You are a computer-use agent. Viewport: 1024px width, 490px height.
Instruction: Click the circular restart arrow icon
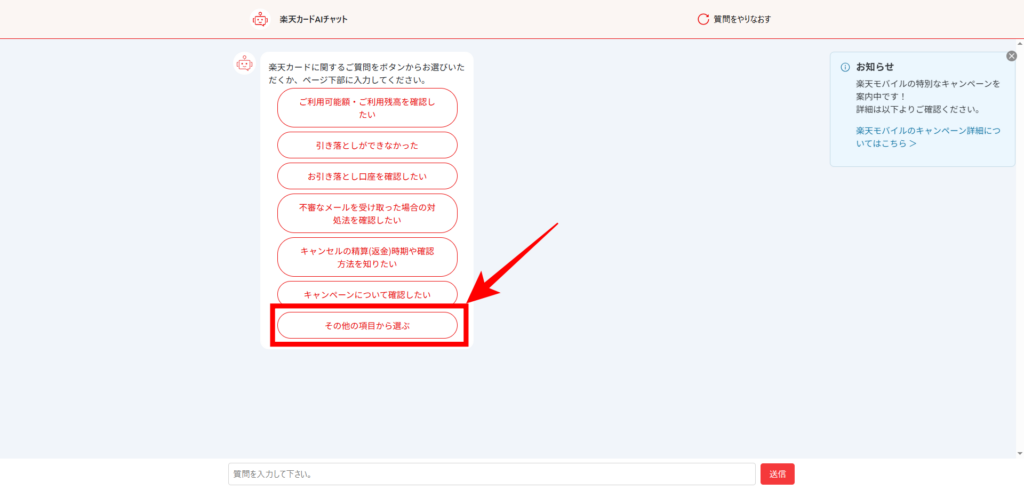(x=703, y=19)
